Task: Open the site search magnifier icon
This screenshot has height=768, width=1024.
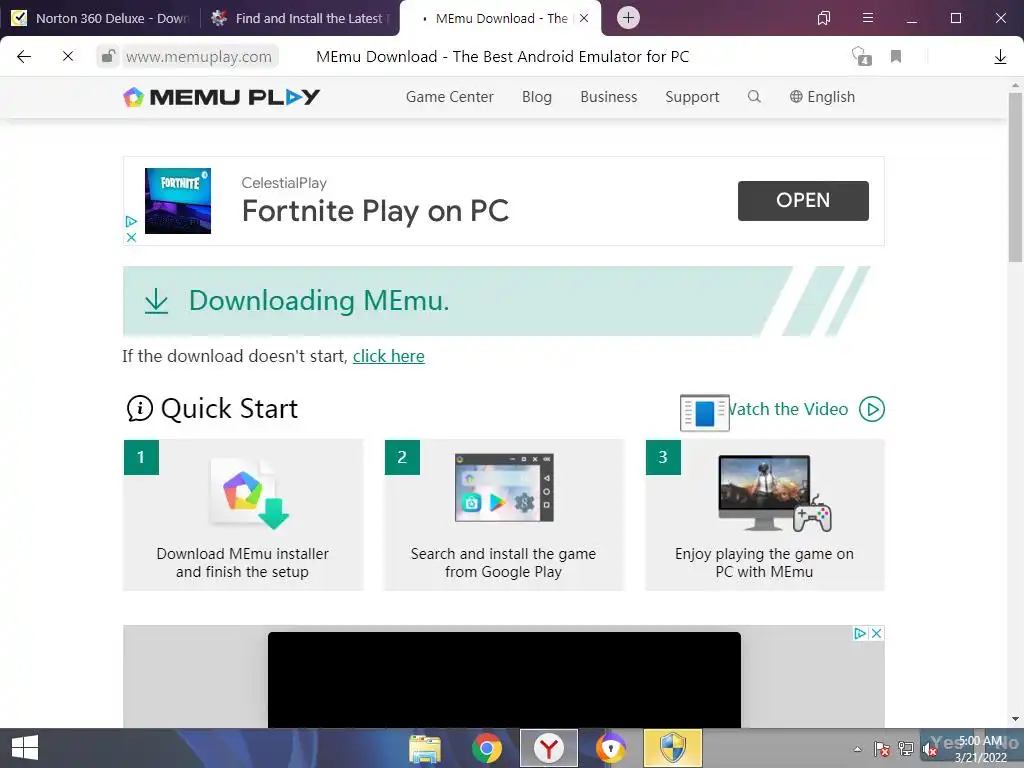Action: (754, 97)
